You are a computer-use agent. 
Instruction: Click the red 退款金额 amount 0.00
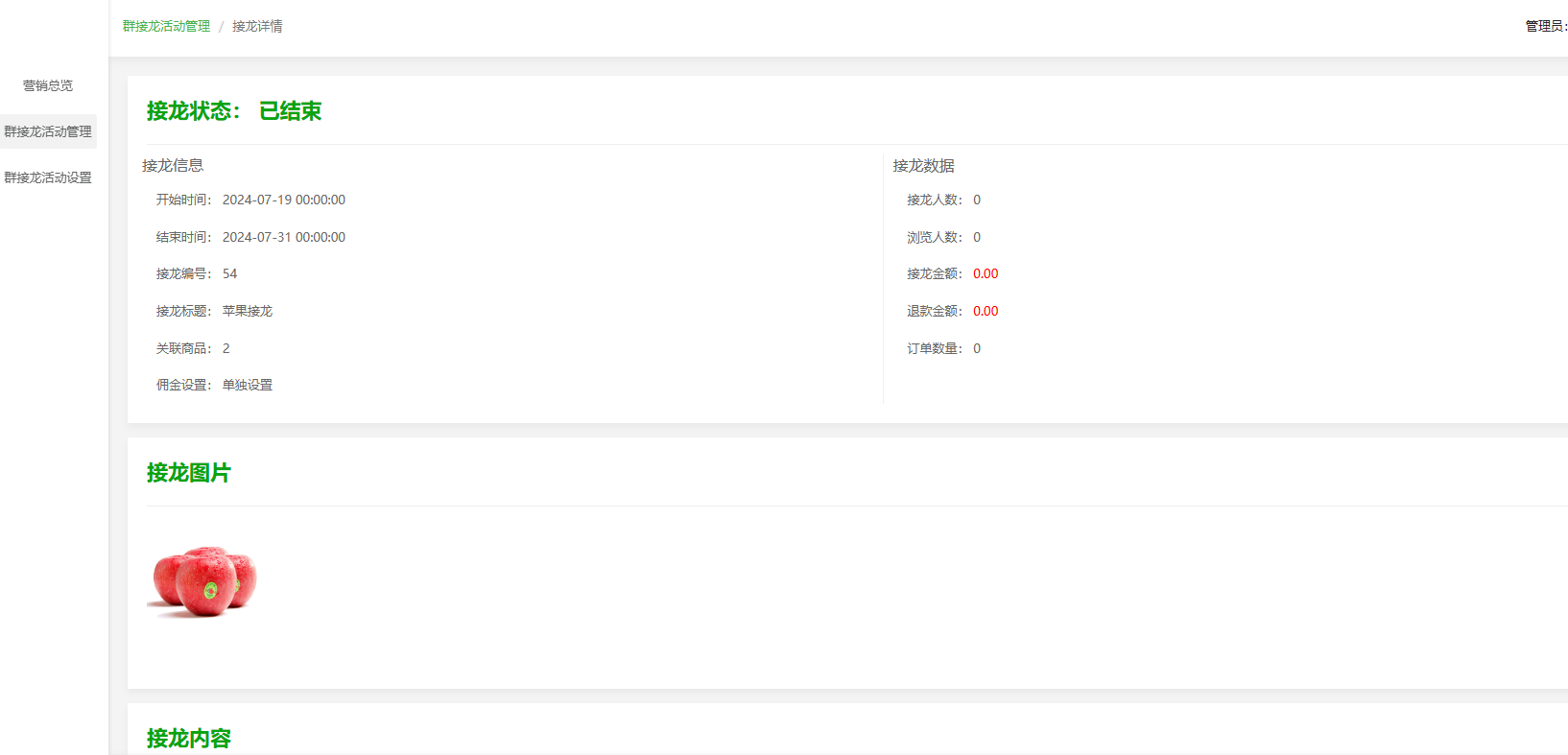(986, 311)
